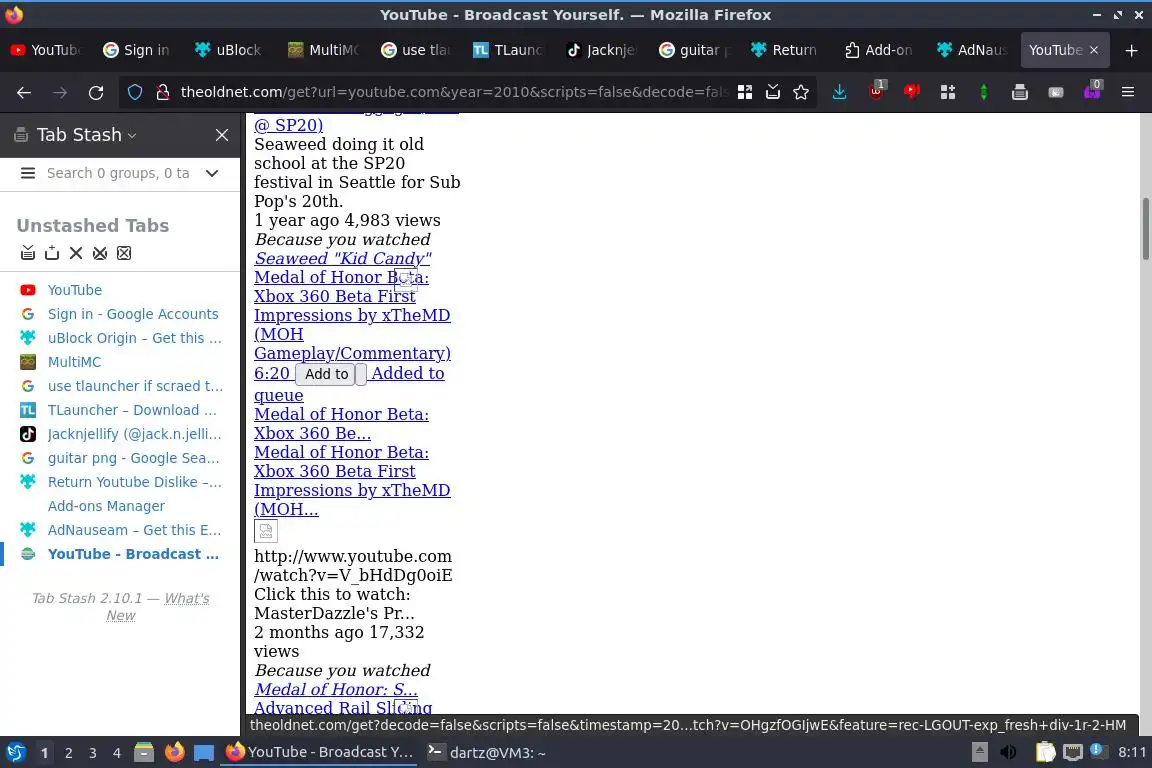Screen dimensions: 1152x768
Task: Click the connection lock icon in the address bar
Action: pyautogui.click(x=162, y=92)
